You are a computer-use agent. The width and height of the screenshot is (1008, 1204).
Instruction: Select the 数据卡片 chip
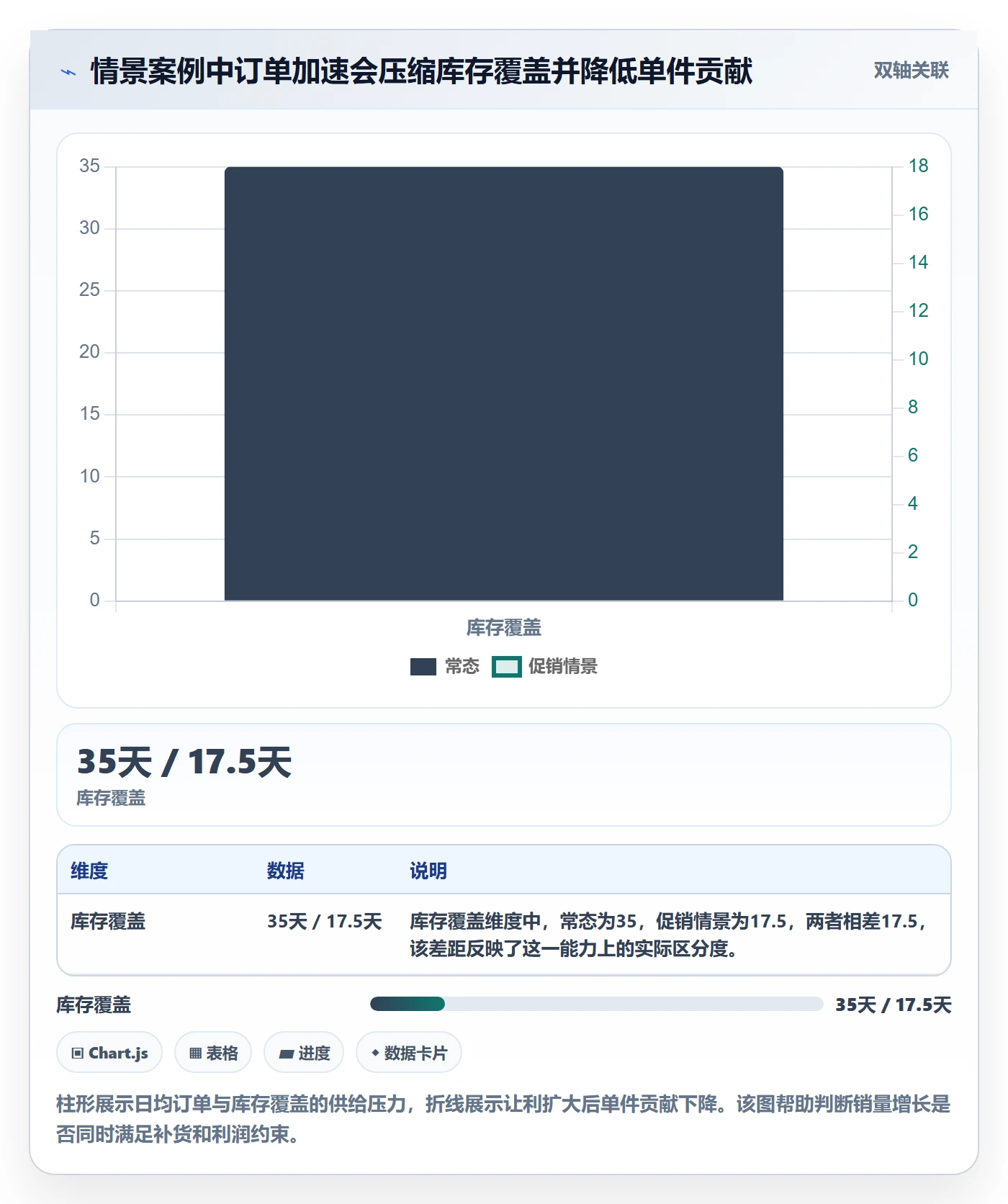(409, 1053)
